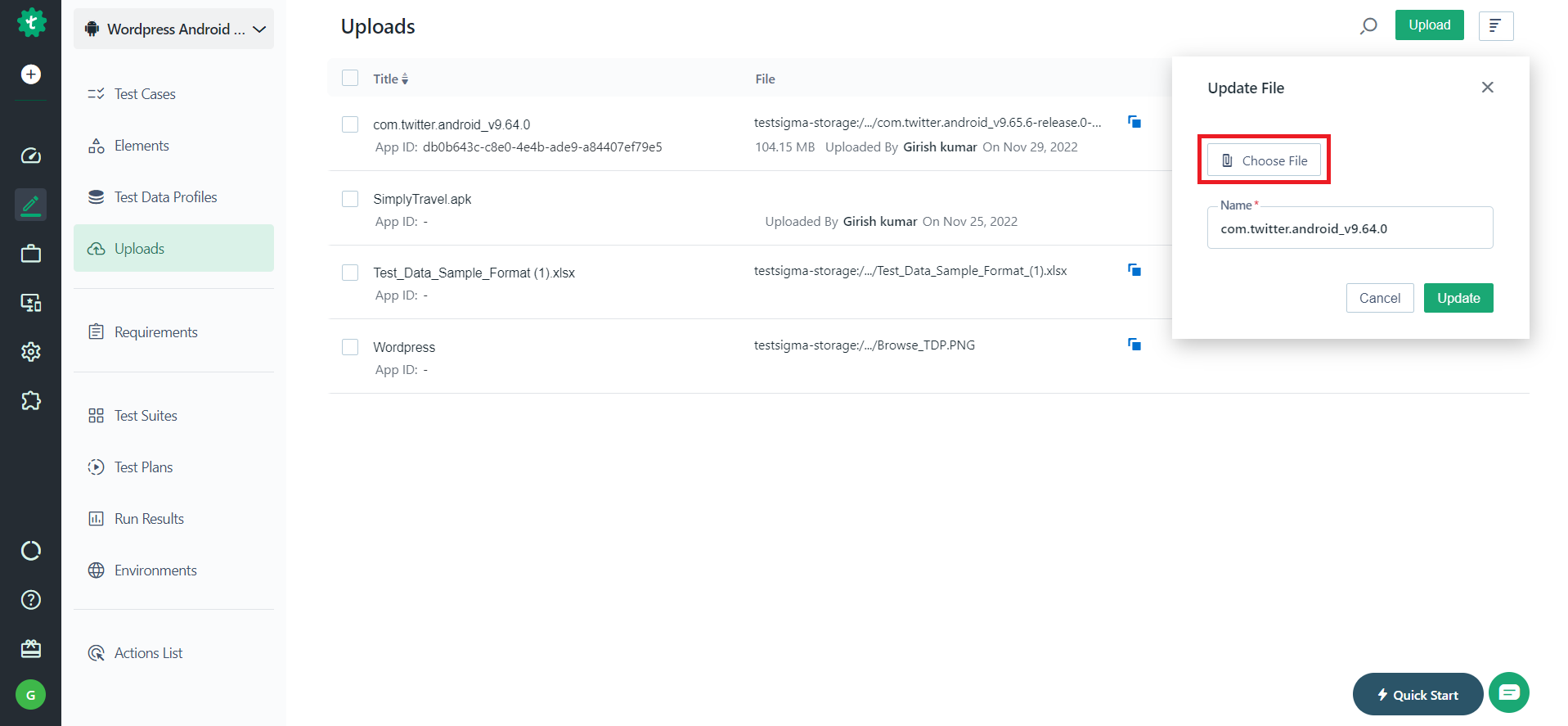Open the briefcase sidebar icon
Screen dimensions: 1568x726
[31, 254]
